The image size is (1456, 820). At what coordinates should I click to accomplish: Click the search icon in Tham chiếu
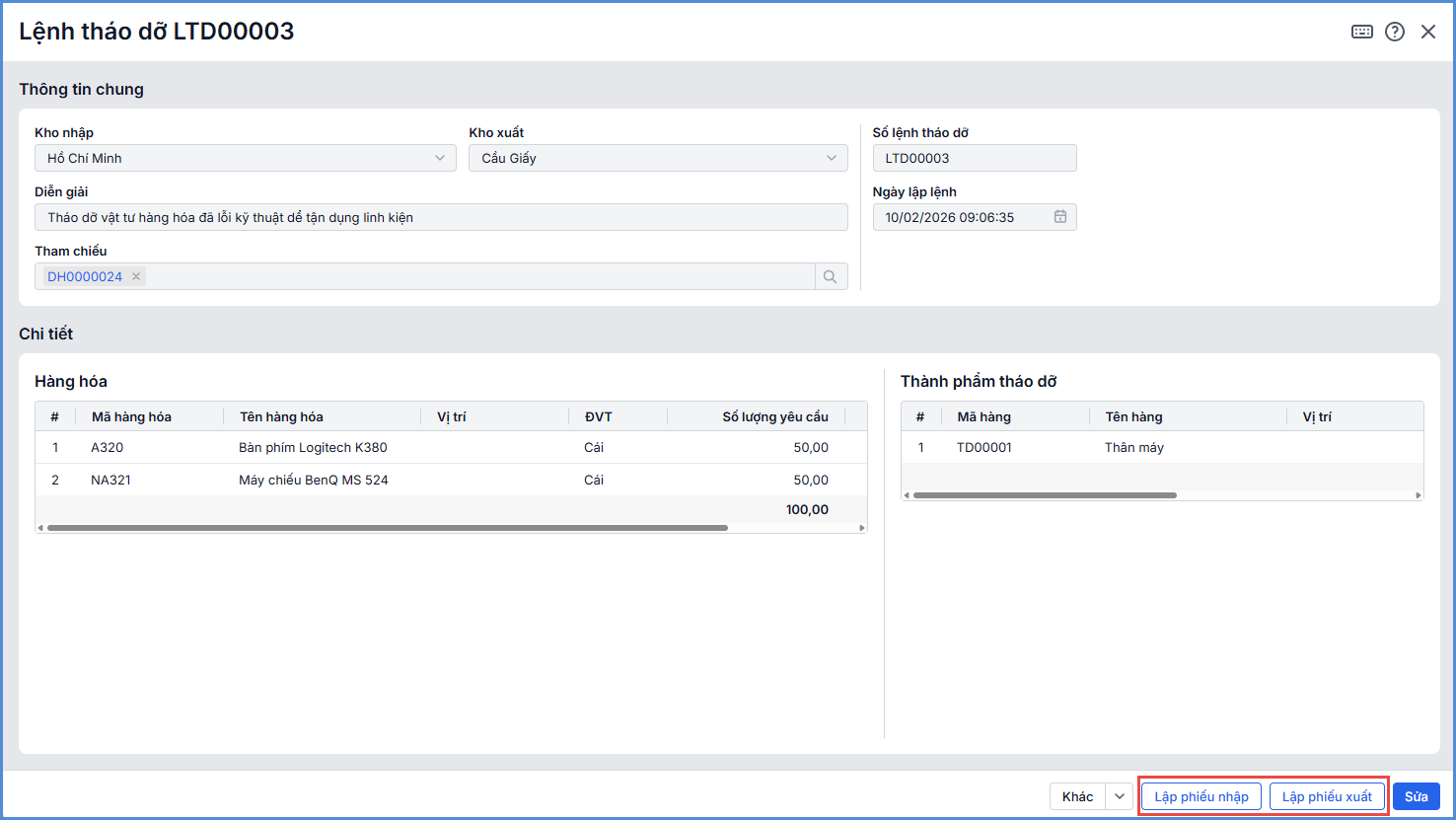point(830,277)
